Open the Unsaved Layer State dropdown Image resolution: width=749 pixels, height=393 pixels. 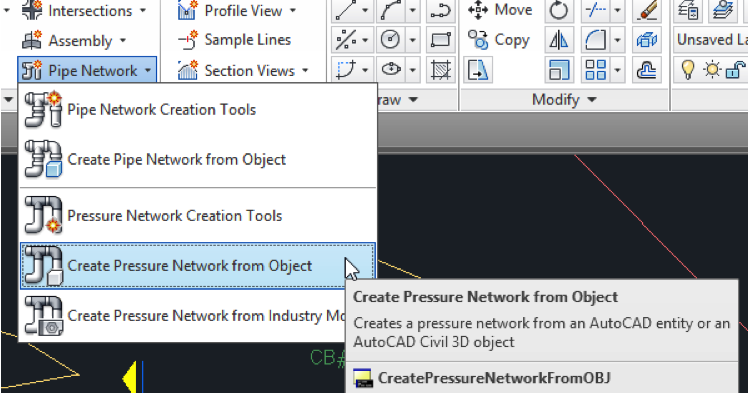pos(711,40)
